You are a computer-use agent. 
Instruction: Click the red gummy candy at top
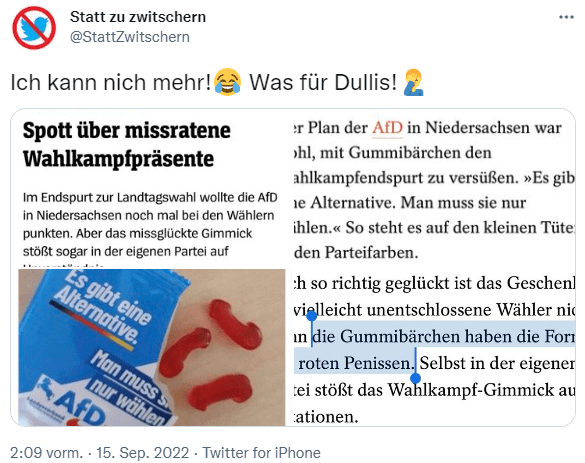click(x=234, y=324)
